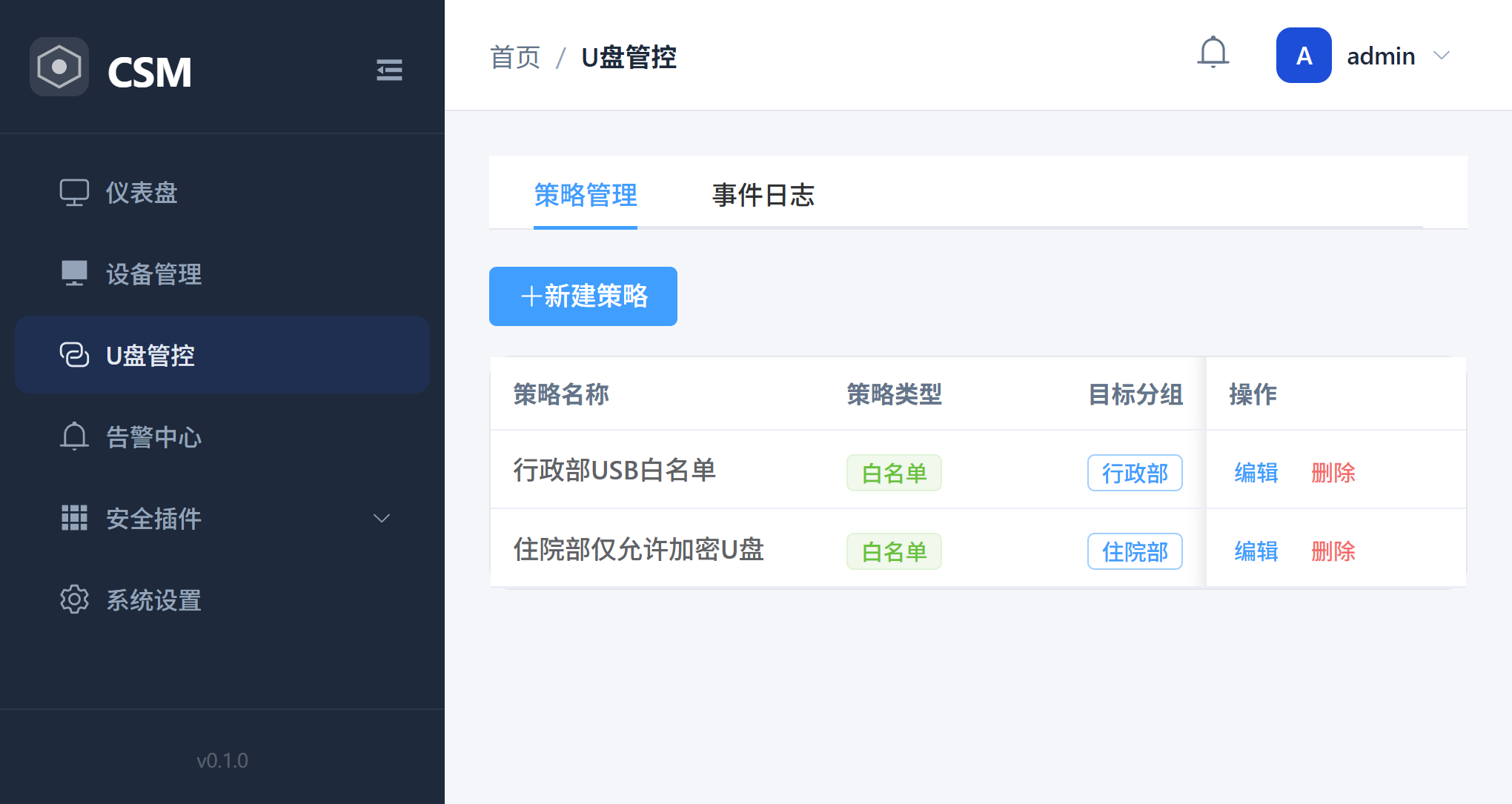
Task: Open the admin user dropdown arrow
Action: pos(1442,56)
